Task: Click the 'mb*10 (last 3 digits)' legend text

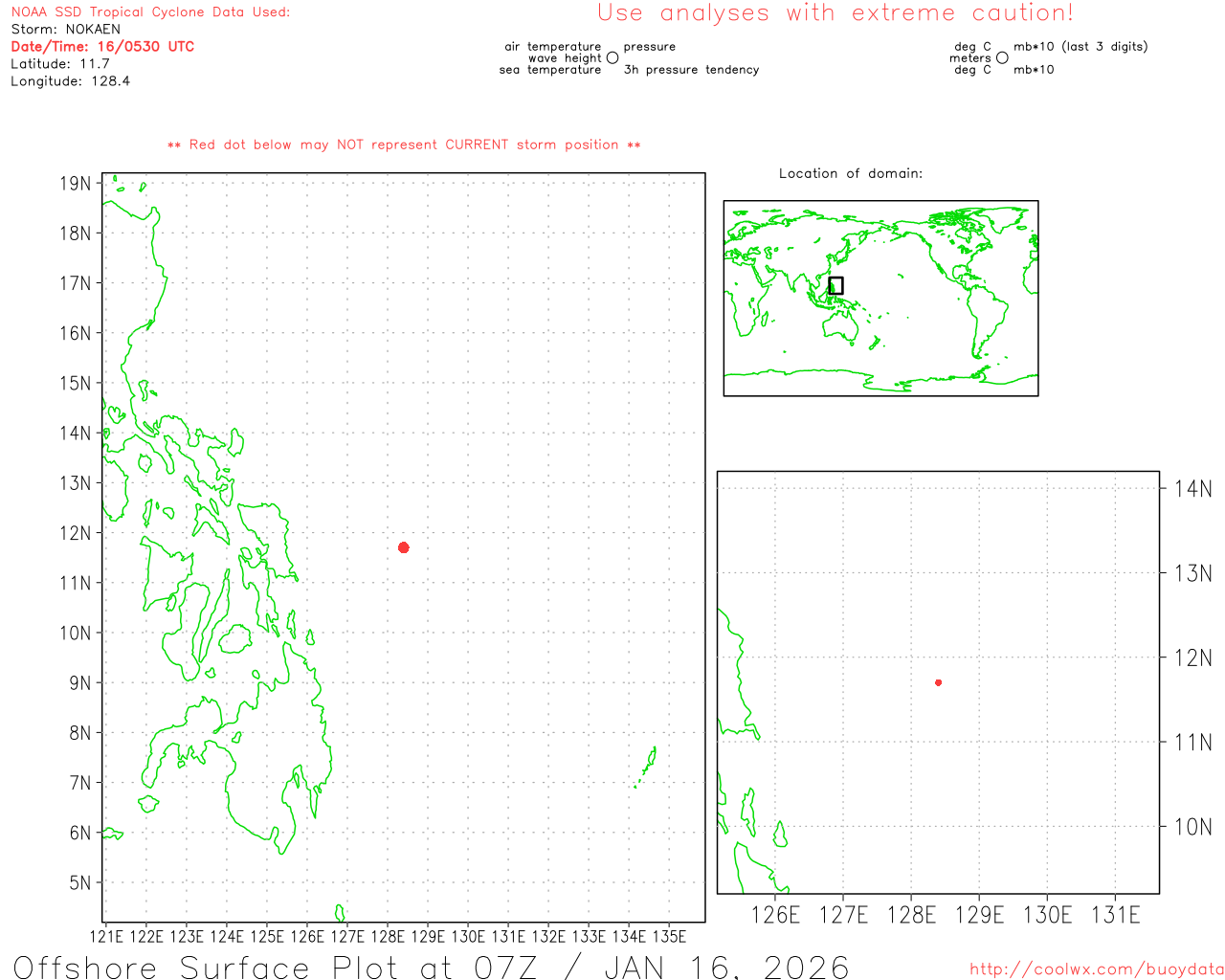Action: tap(1080, 47)
